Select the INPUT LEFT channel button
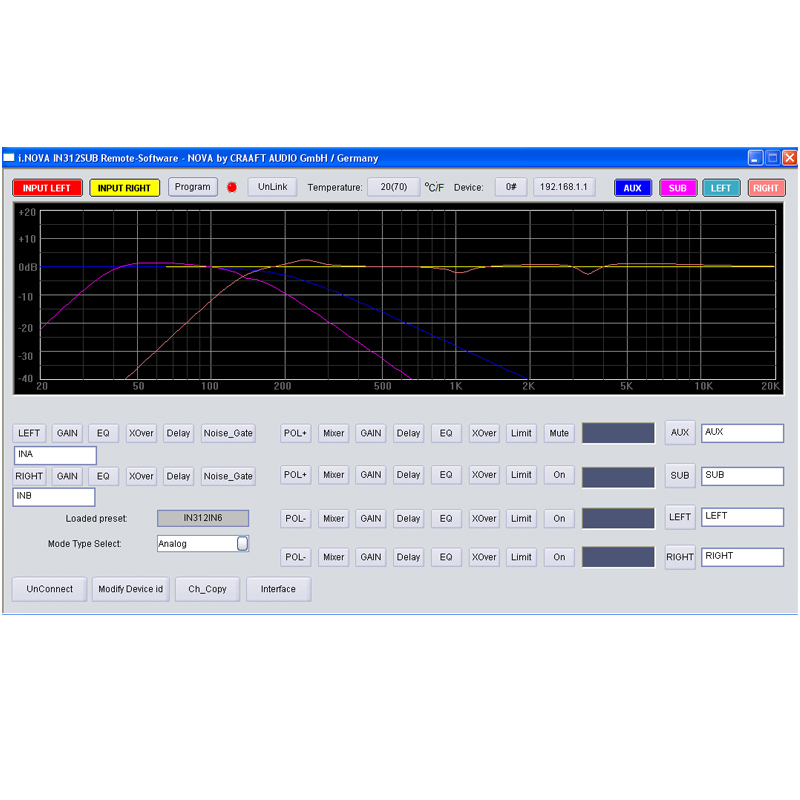 [x=47, y=188]
